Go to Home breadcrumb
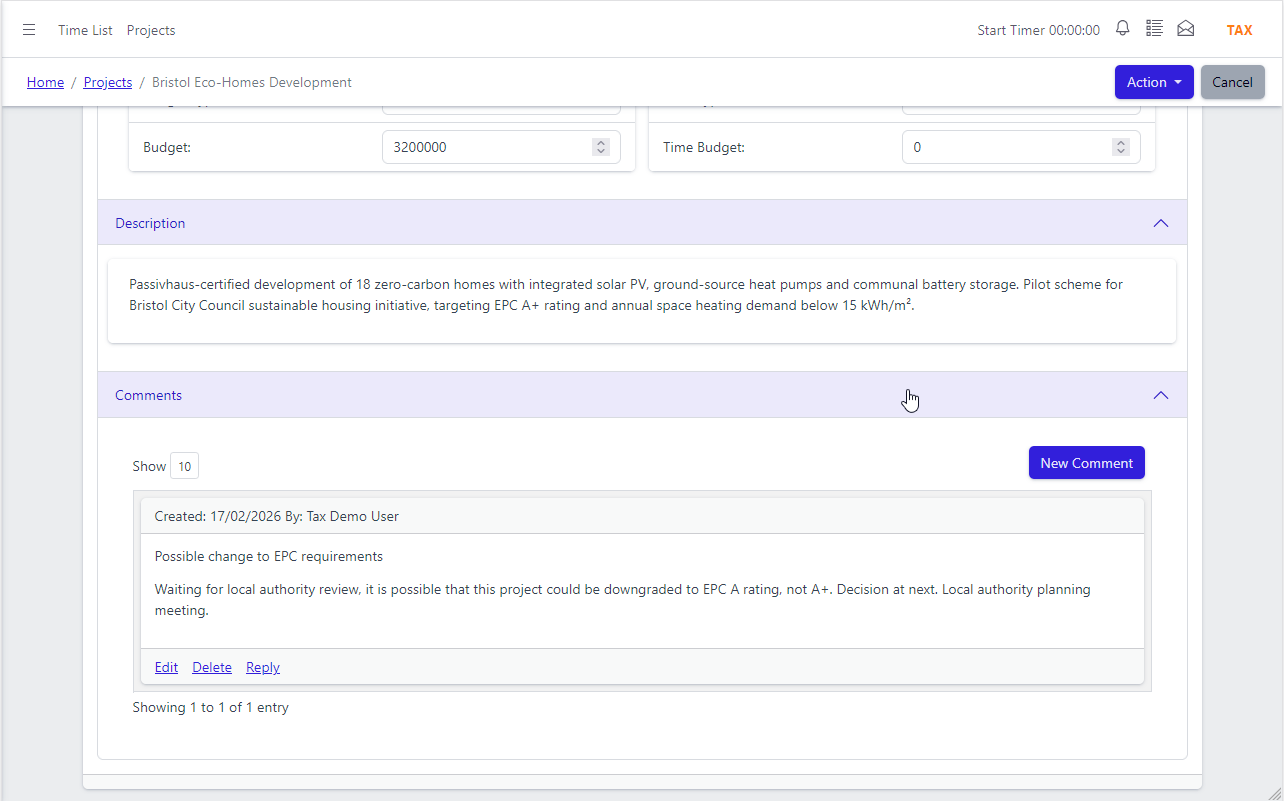This screenshot has height=801, width=1284. coord(45,82)
